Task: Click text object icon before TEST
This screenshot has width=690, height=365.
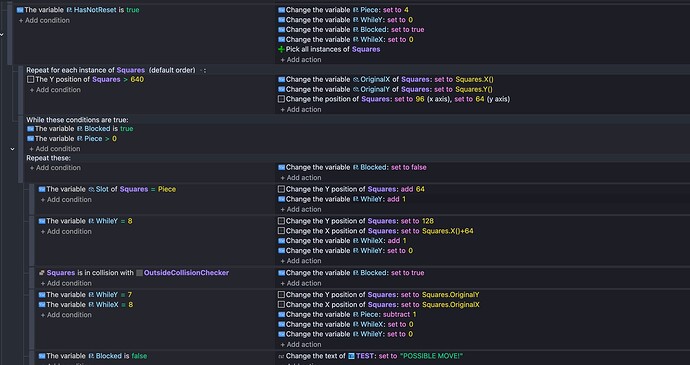Action: [351, 356]
